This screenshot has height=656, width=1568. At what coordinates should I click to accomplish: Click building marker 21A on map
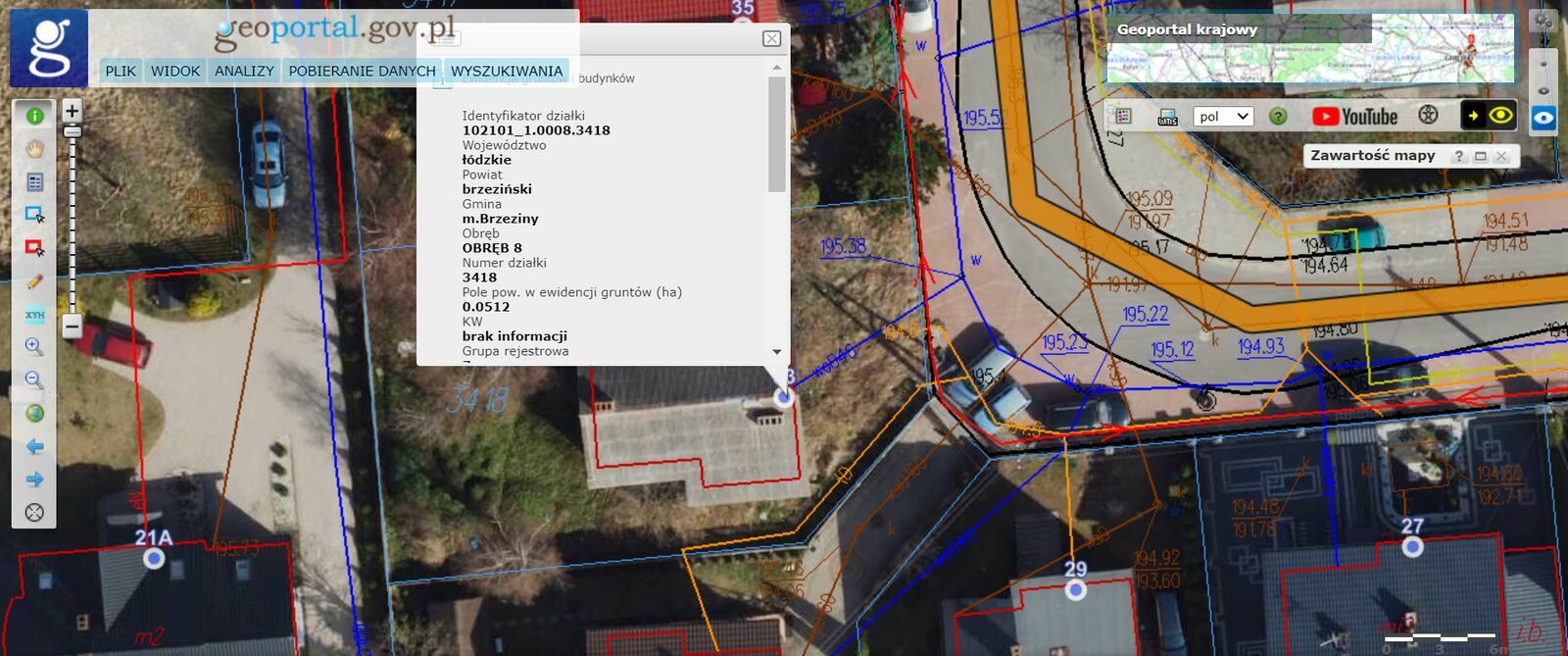154,558
